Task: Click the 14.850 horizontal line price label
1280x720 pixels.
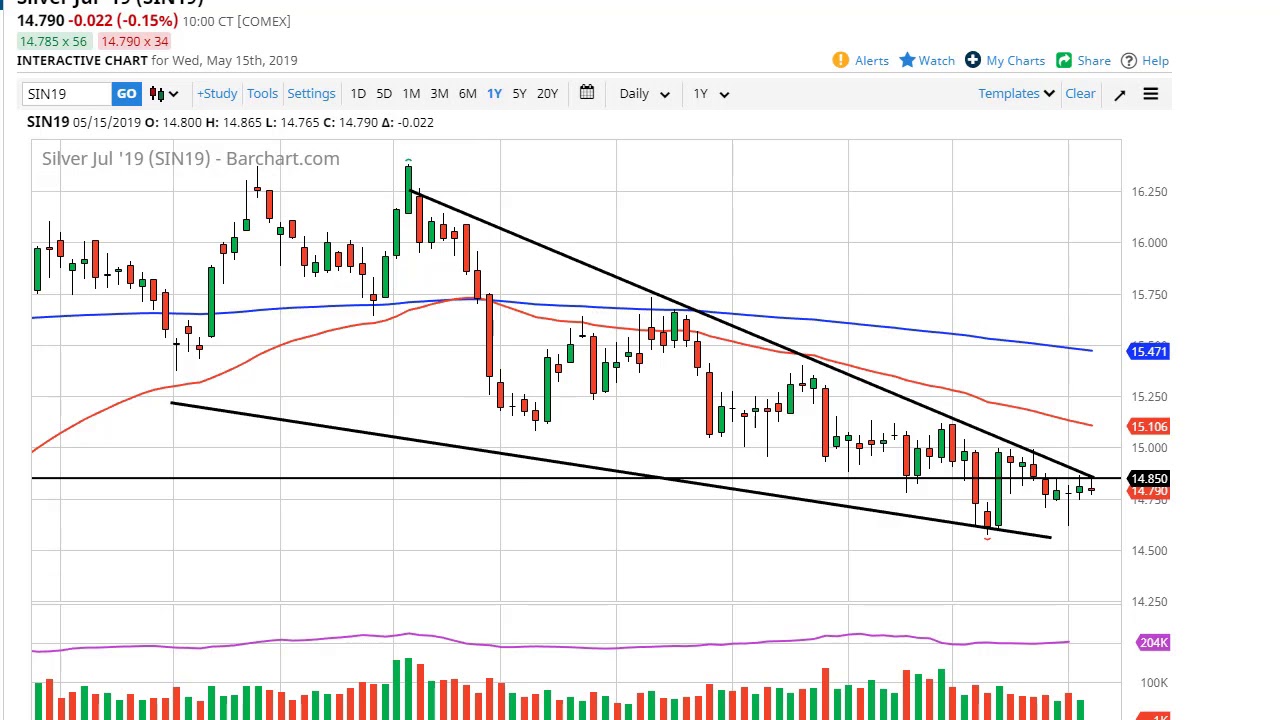Action: [1149, 479]
